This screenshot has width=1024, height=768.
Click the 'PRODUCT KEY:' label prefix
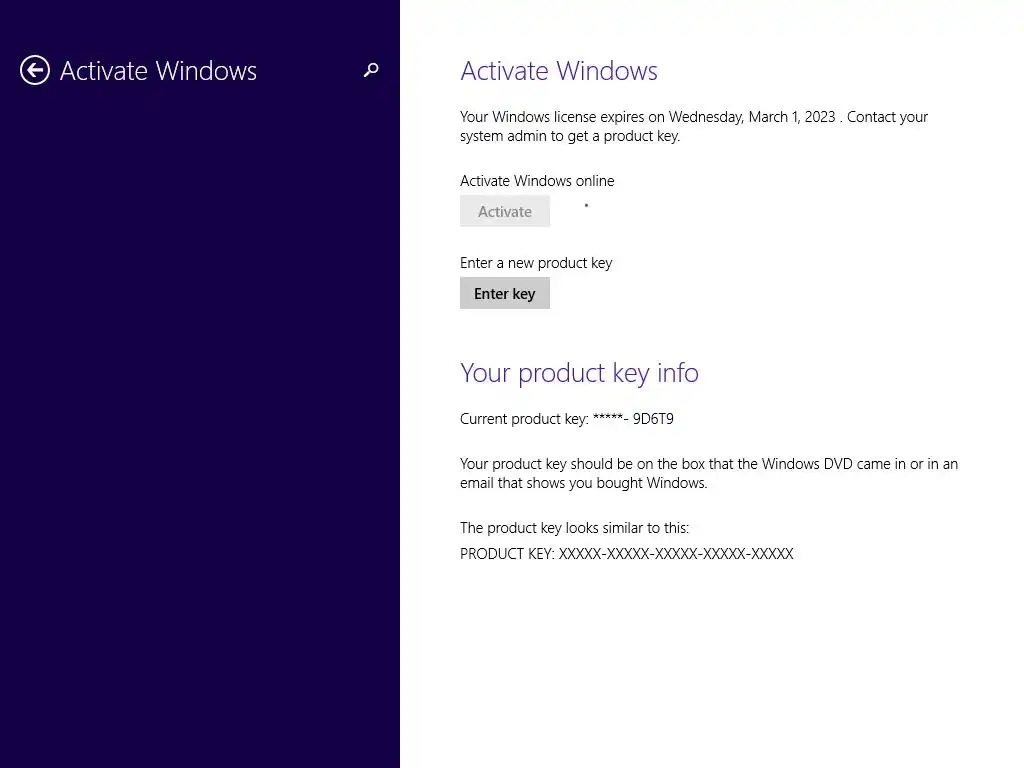point(507,554)
